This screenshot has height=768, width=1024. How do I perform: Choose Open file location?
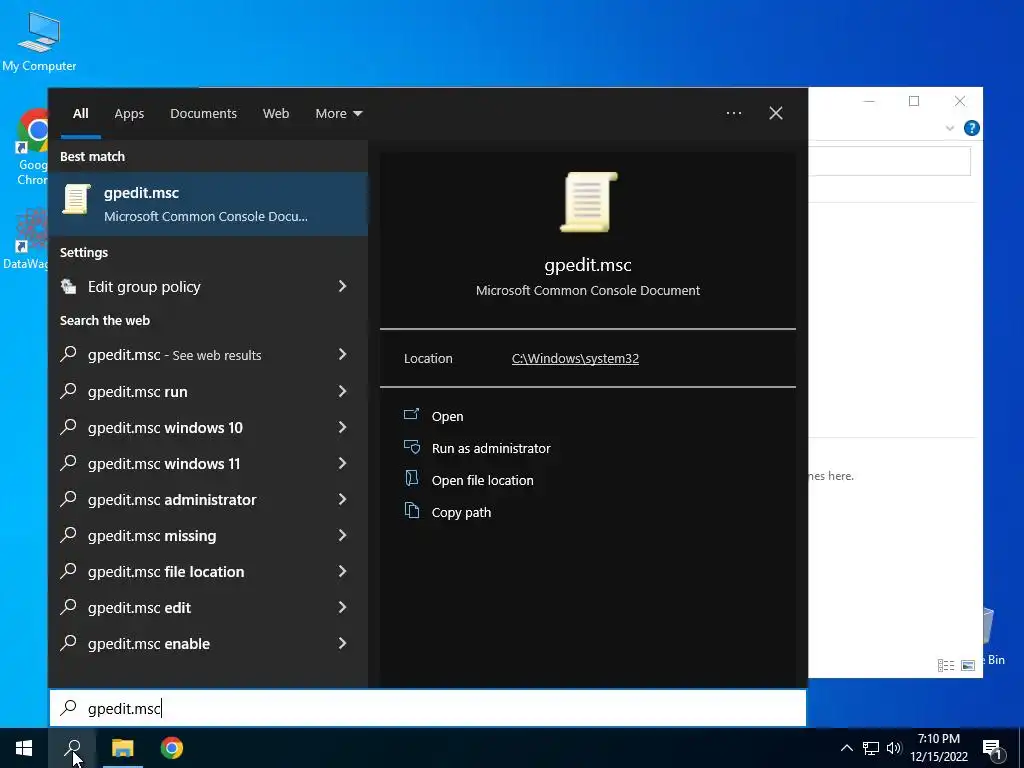click(x=482, y=480)
